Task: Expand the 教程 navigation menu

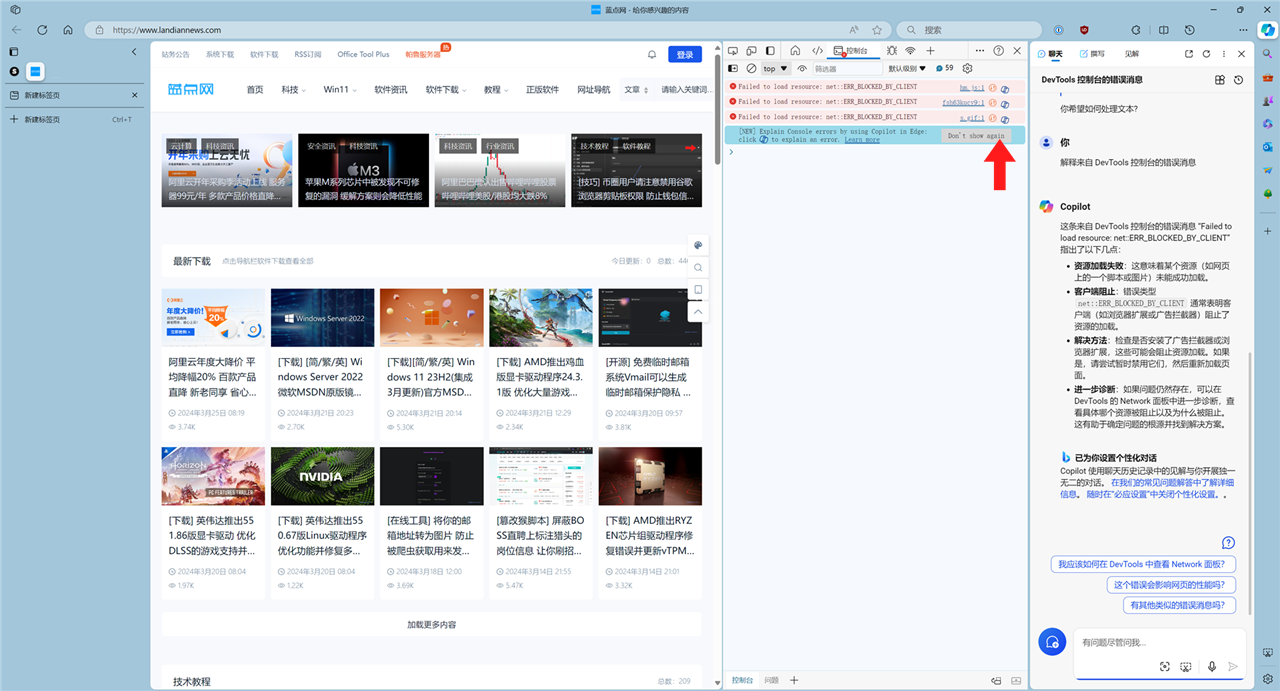Action: (x=495, y=90)
